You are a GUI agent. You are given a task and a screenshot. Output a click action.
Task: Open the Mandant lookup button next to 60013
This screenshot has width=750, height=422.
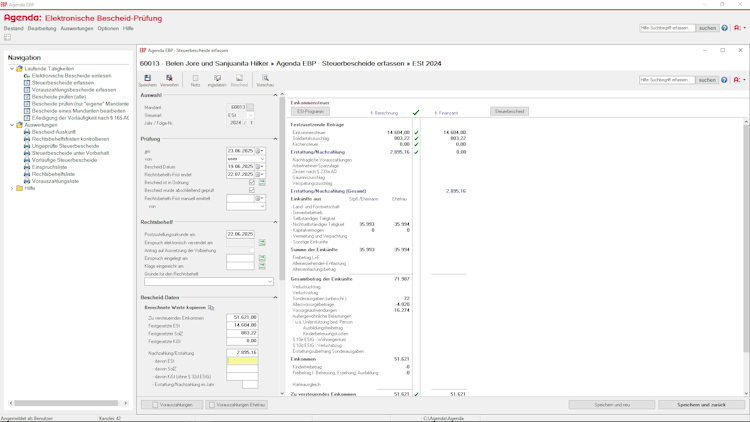(x=250, y=107)
